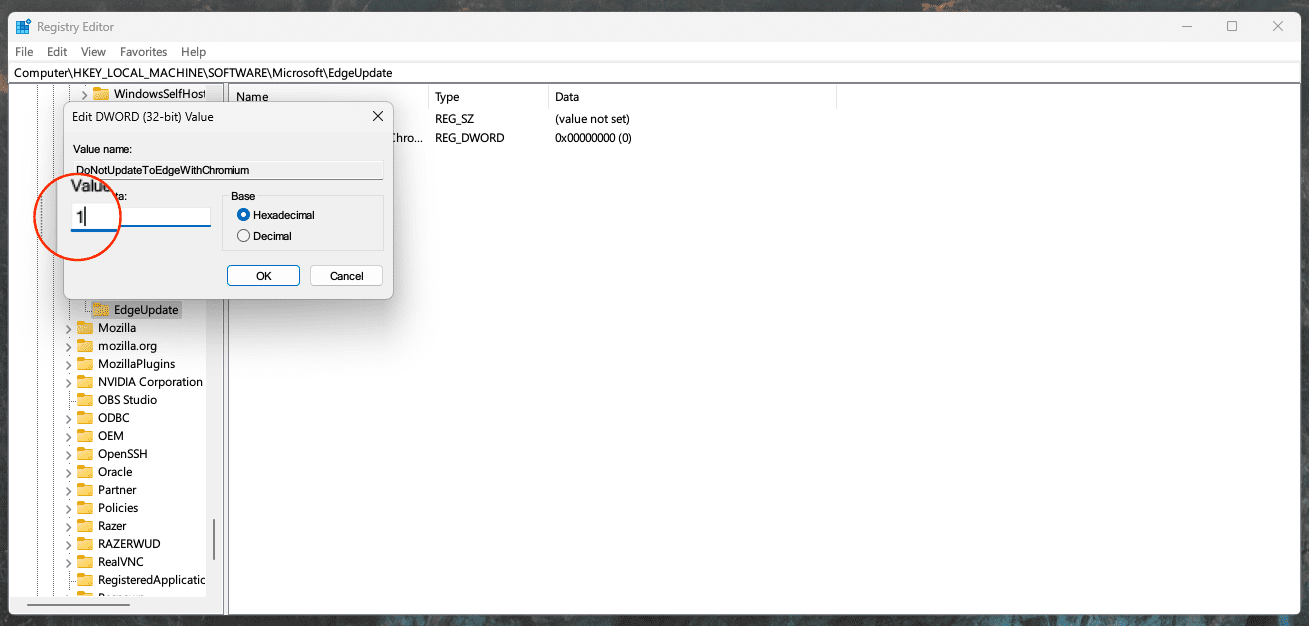Select the RegisteredApplications key label
Screen dimensions: 1309x626
tap(151, 580)
